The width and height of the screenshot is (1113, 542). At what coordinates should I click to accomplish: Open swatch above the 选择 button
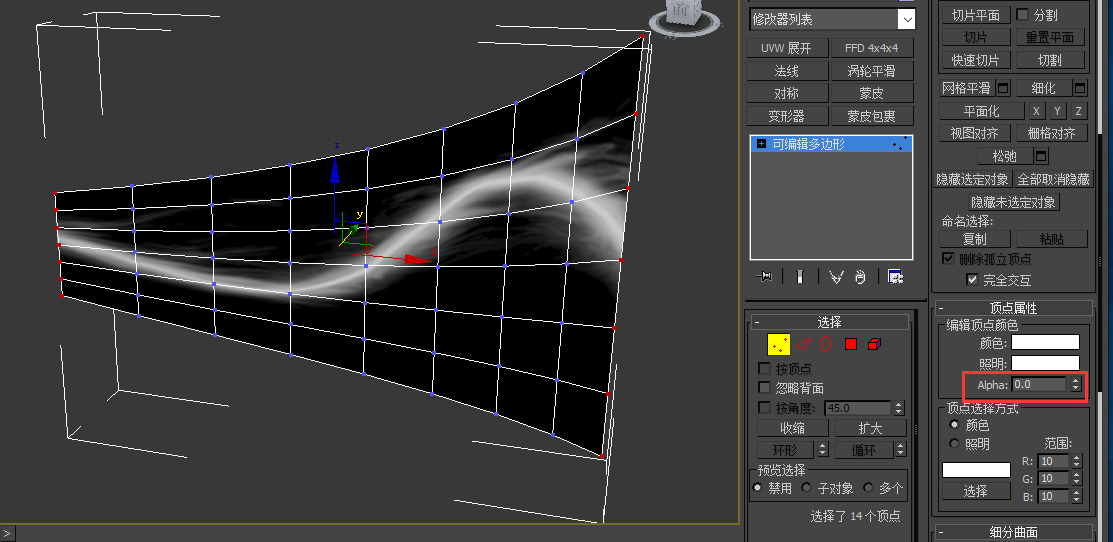(x=976, y=470)
